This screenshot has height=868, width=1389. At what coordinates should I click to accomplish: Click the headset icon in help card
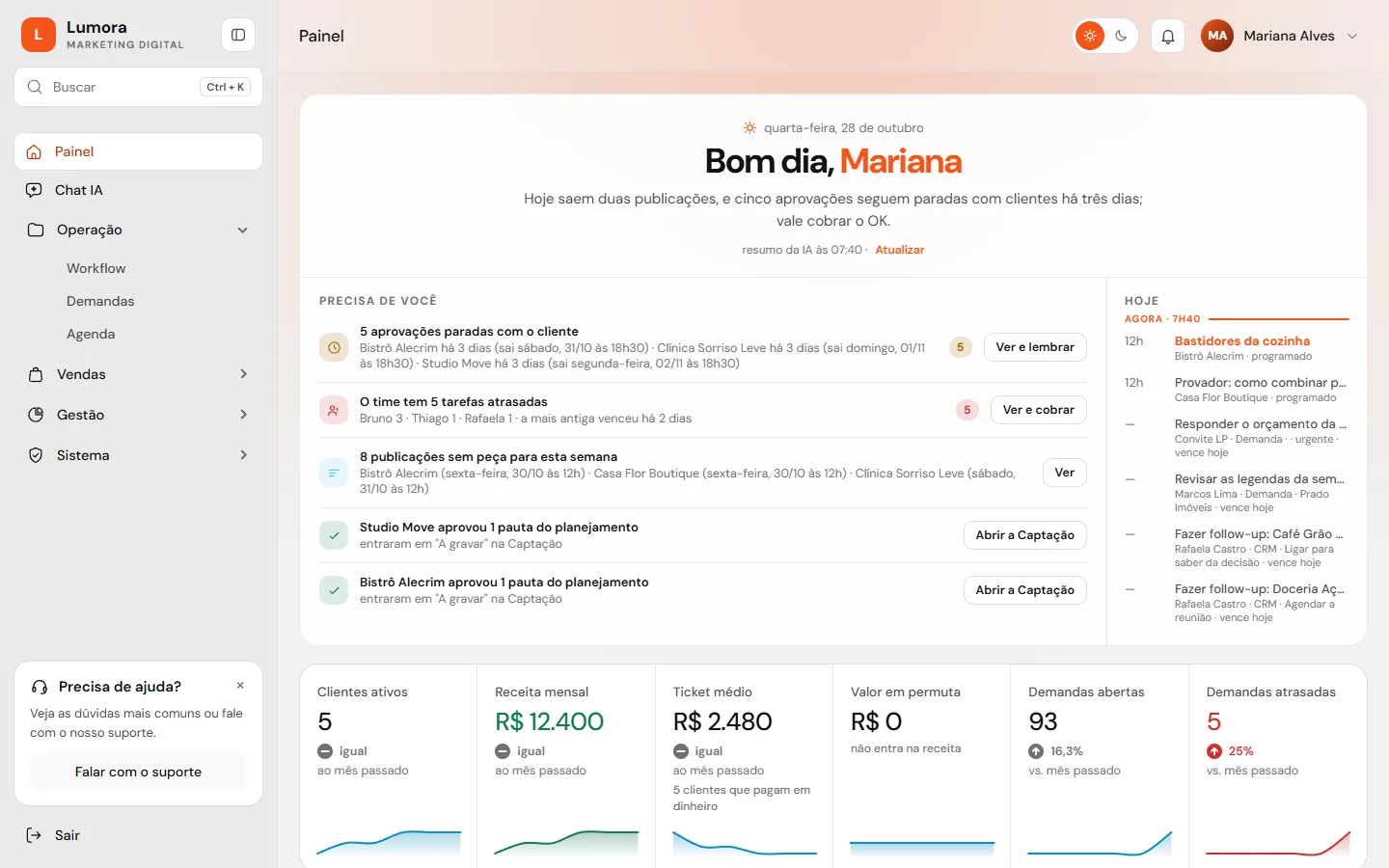click(x=40, y=687)
